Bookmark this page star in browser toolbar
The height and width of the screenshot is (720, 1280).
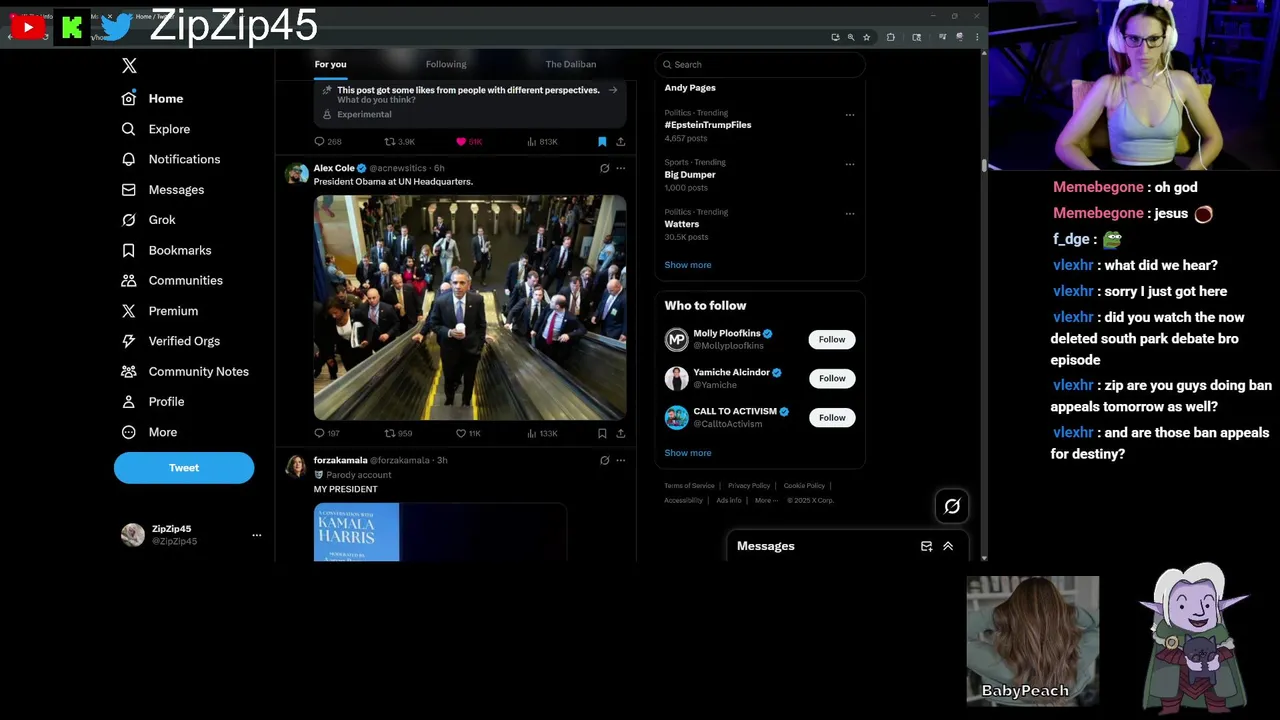coord(867,37)
